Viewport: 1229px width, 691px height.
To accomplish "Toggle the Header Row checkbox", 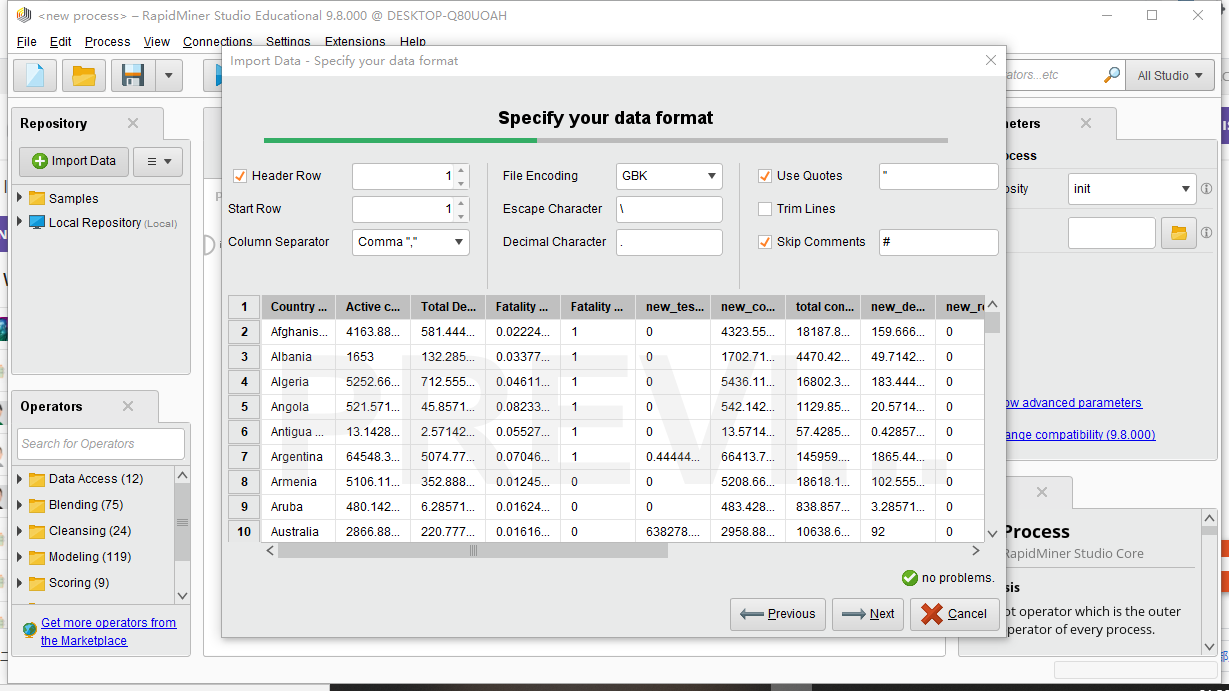I will coord(240,176).
